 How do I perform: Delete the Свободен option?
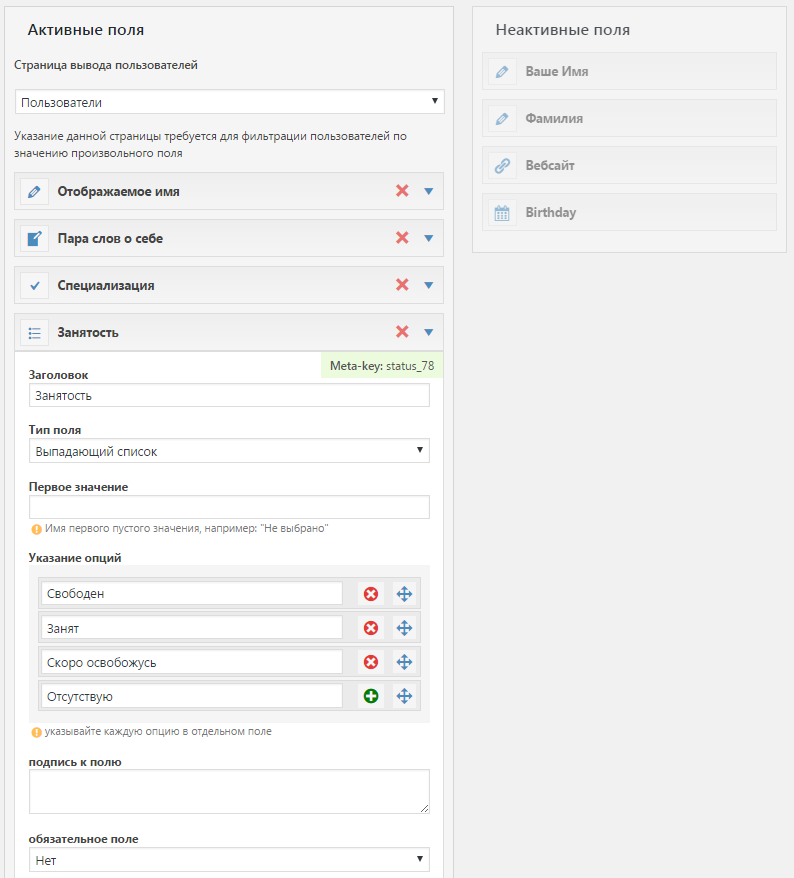point(371,594)
